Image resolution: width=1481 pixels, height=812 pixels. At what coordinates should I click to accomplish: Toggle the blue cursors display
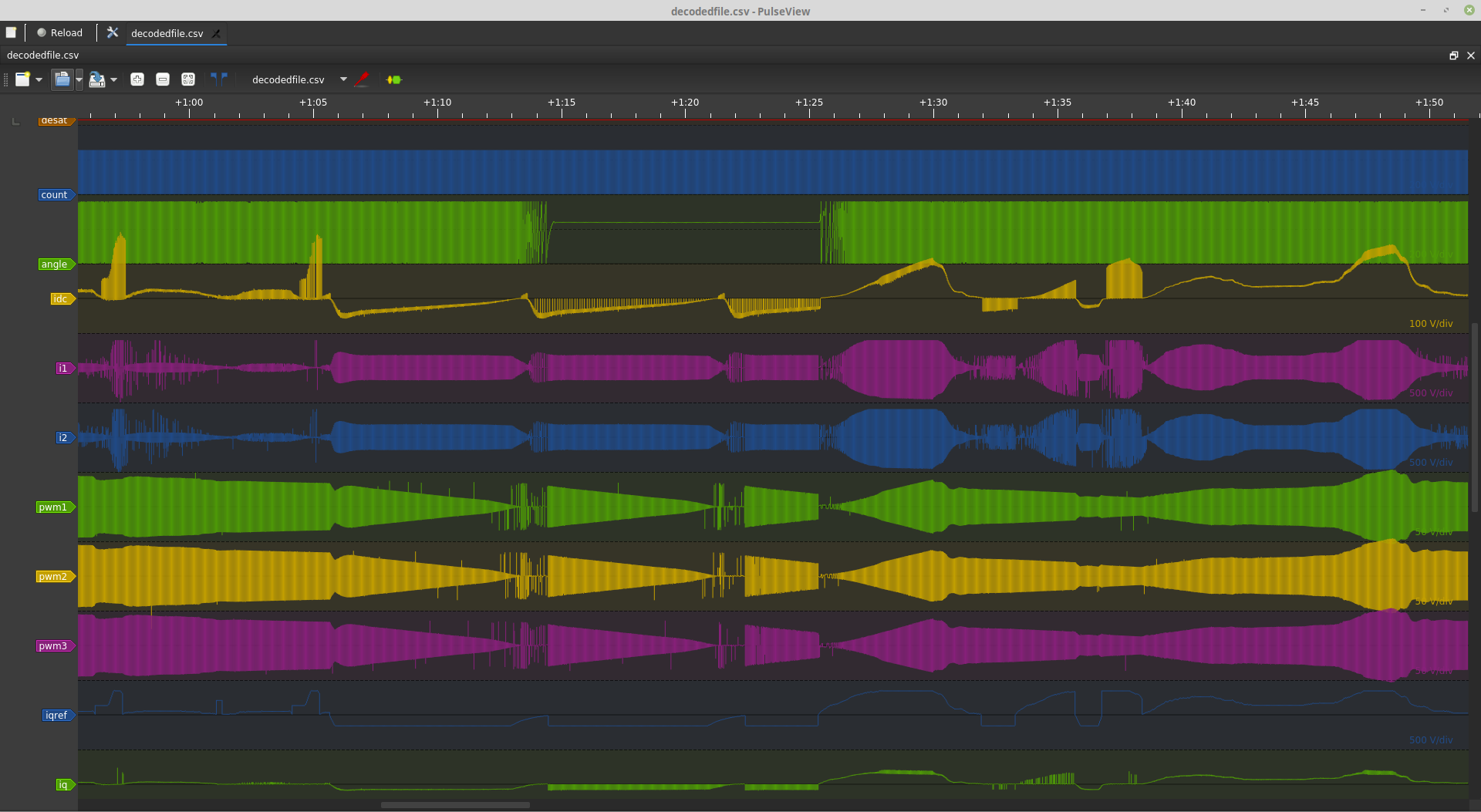[x=219, y=79]
